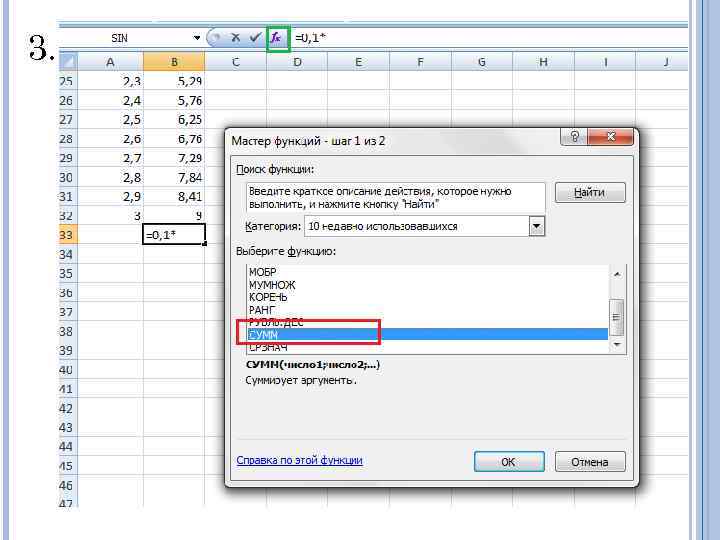Select row 40 header
Screen dimensions: 720x540
tap(68, 370)
